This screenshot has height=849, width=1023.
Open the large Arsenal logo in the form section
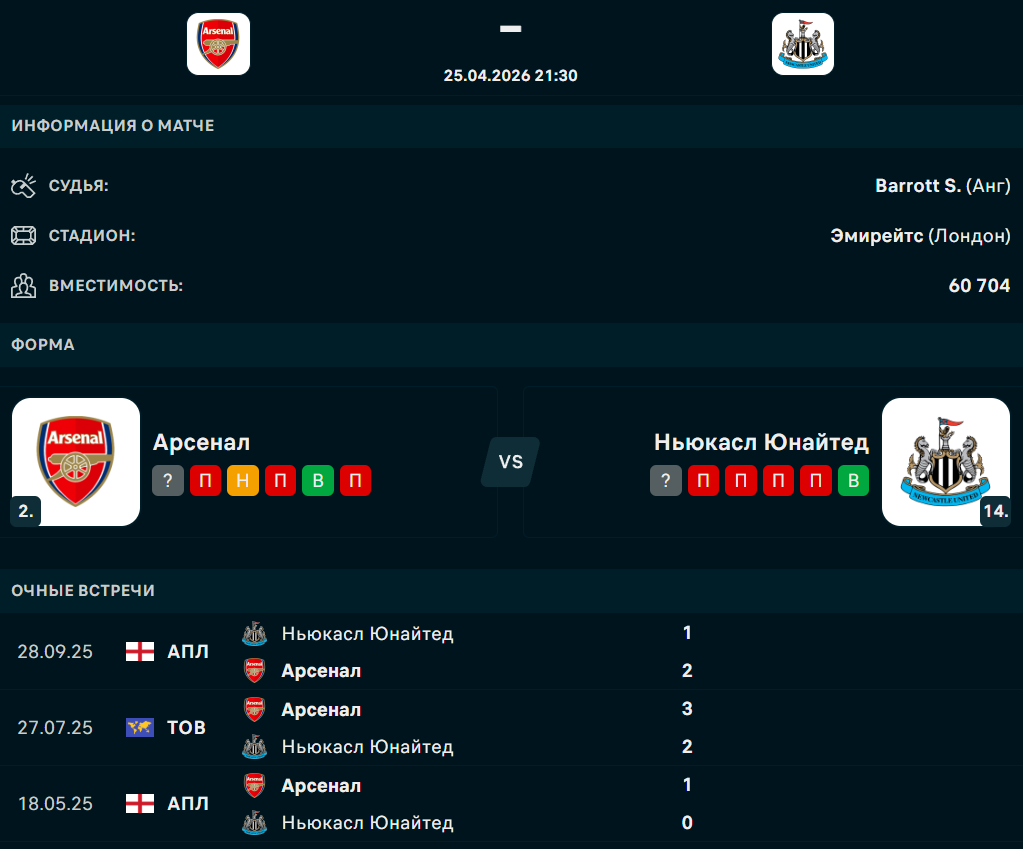point(76,462)
